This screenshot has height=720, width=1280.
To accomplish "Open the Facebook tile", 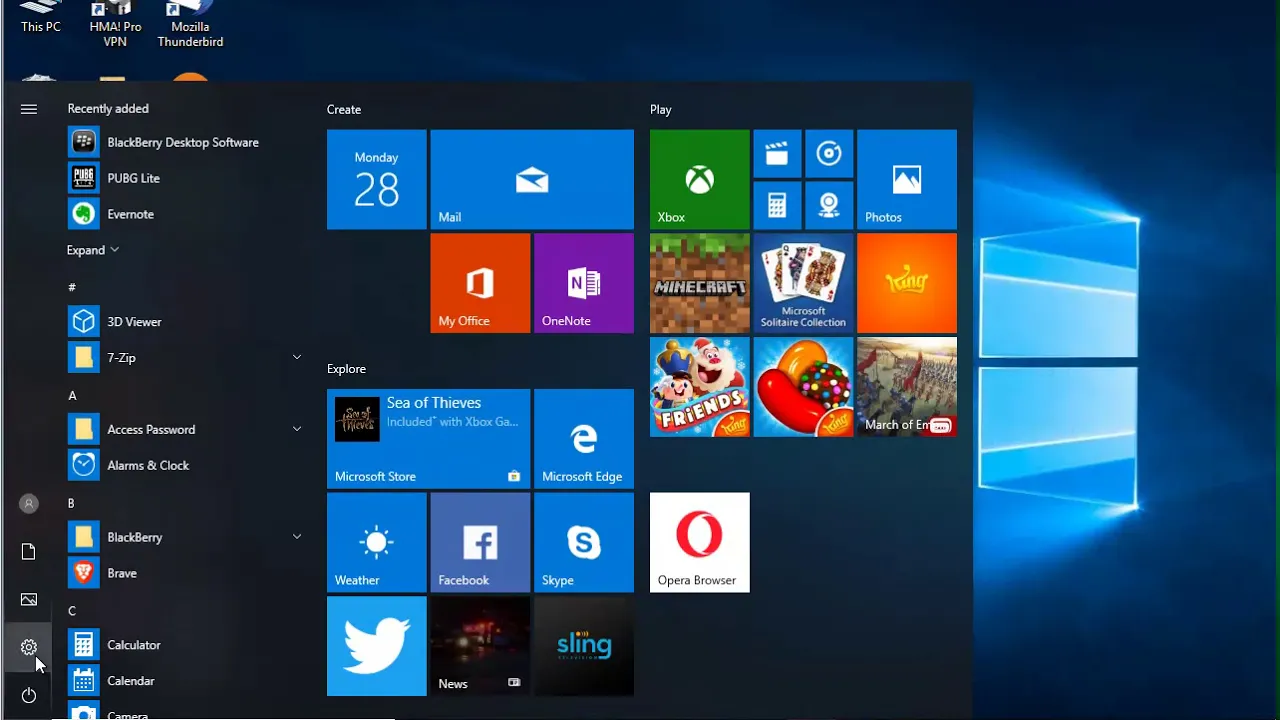I will (x=480, y=543).
